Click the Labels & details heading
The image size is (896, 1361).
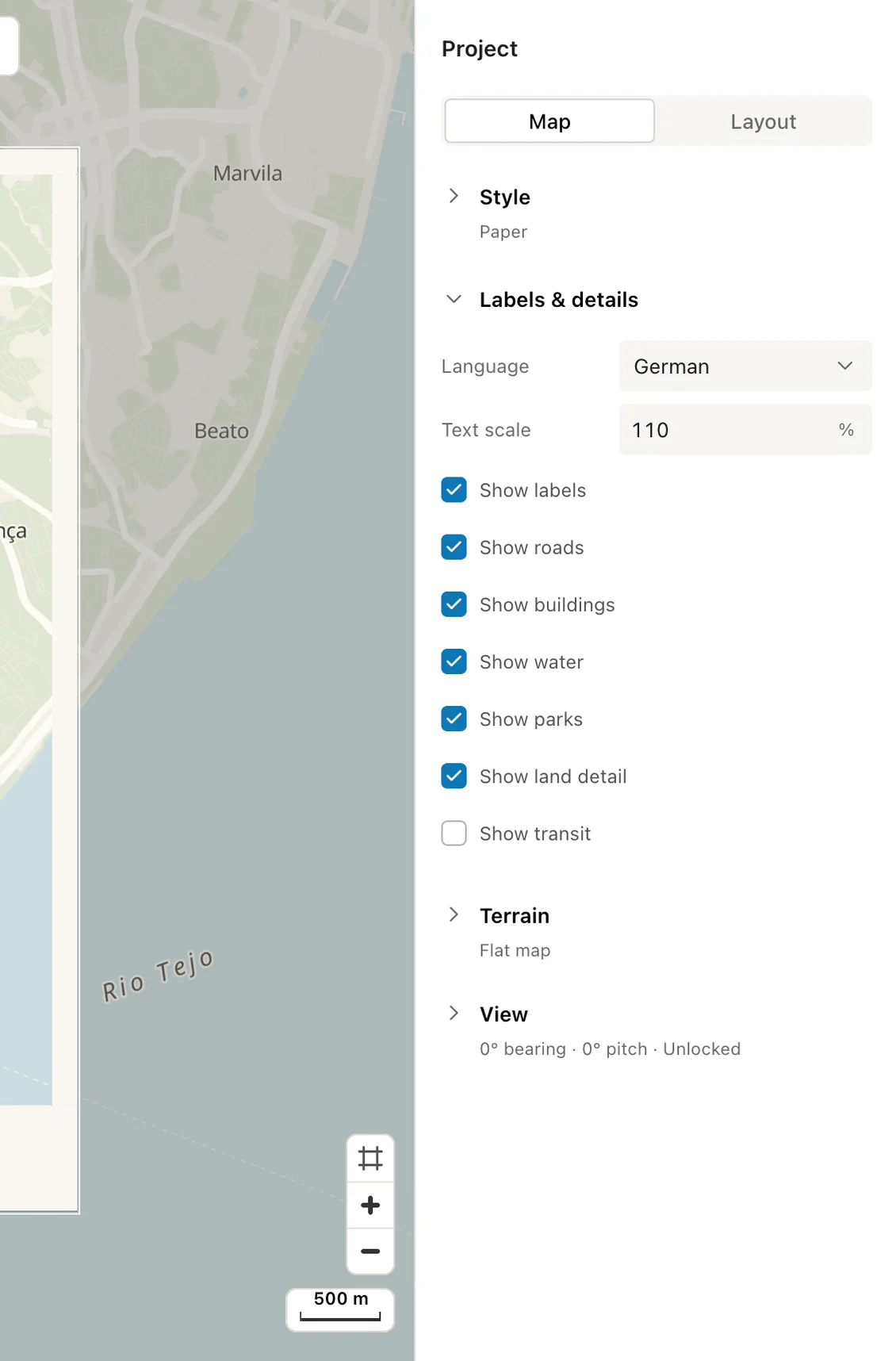click(559, 300)
